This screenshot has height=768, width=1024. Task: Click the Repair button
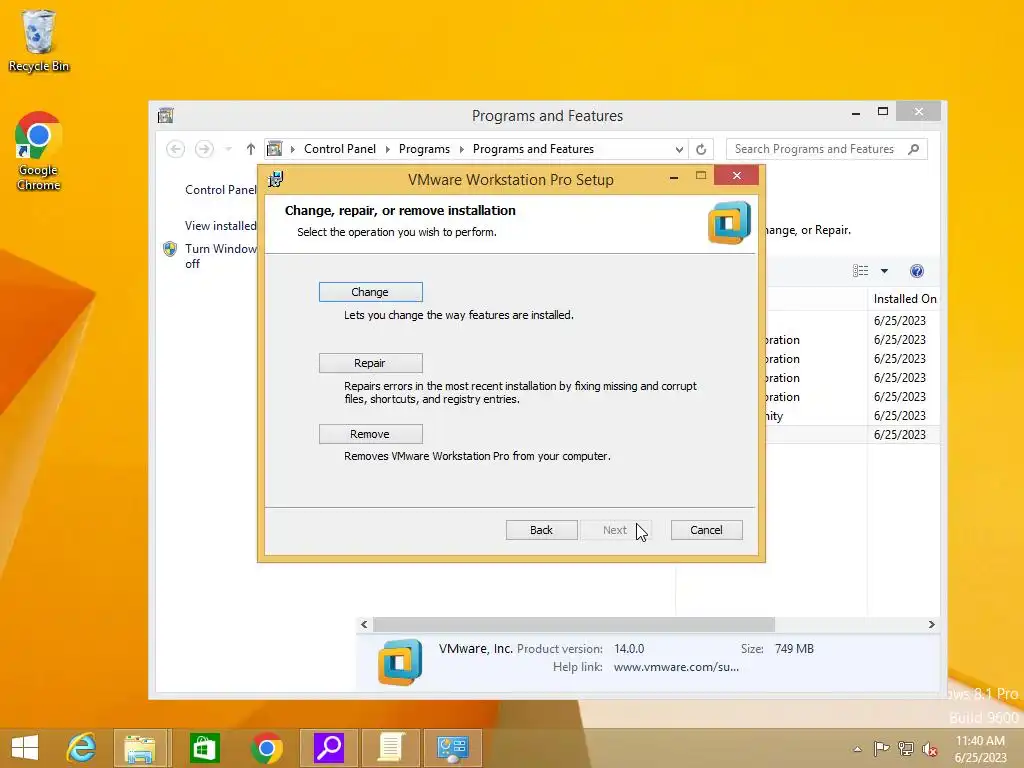click(x=370, y=363)
